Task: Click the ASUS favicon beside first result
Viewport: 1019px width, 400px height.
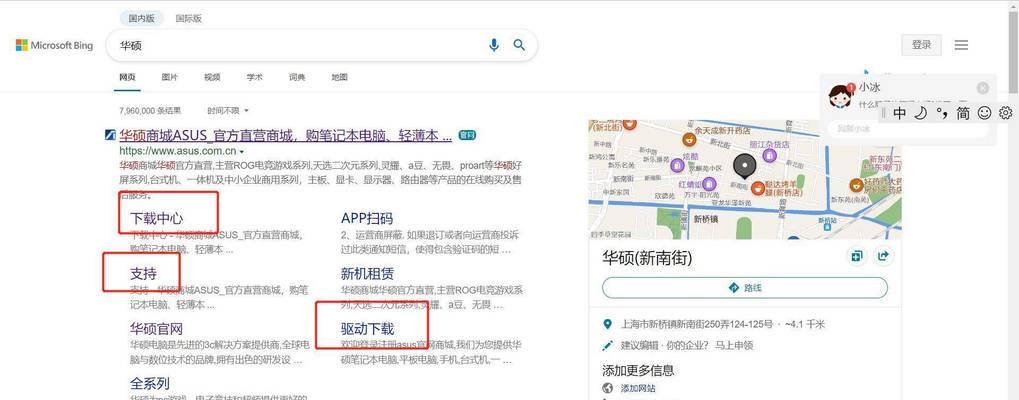Action: pyautogui.click(x=110, y=135)
